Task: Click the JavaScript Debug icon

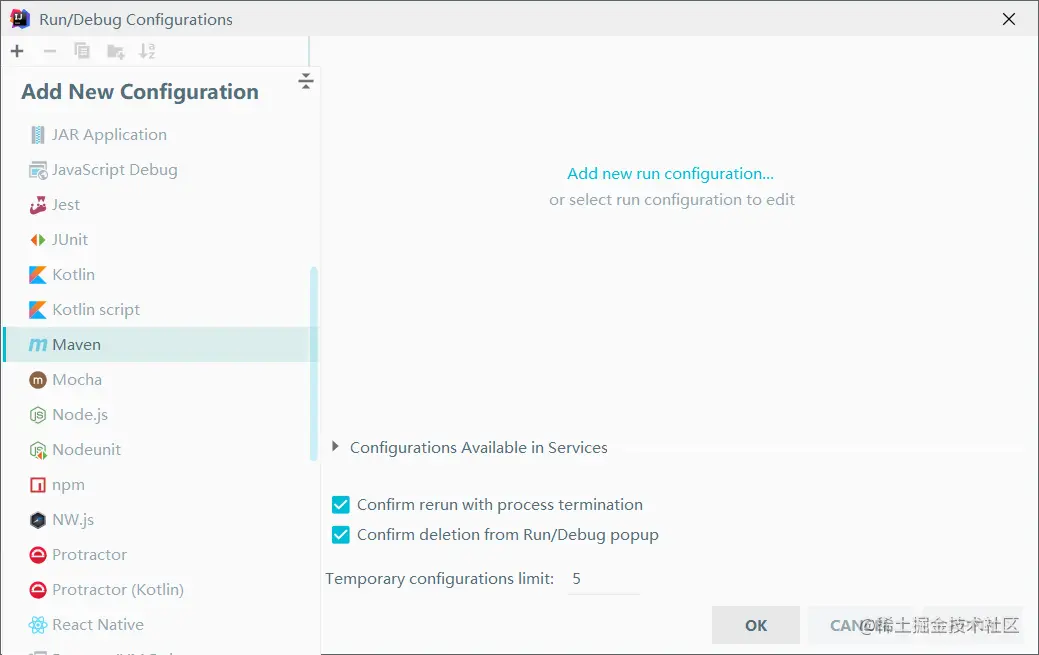Action: pos(38,170)
